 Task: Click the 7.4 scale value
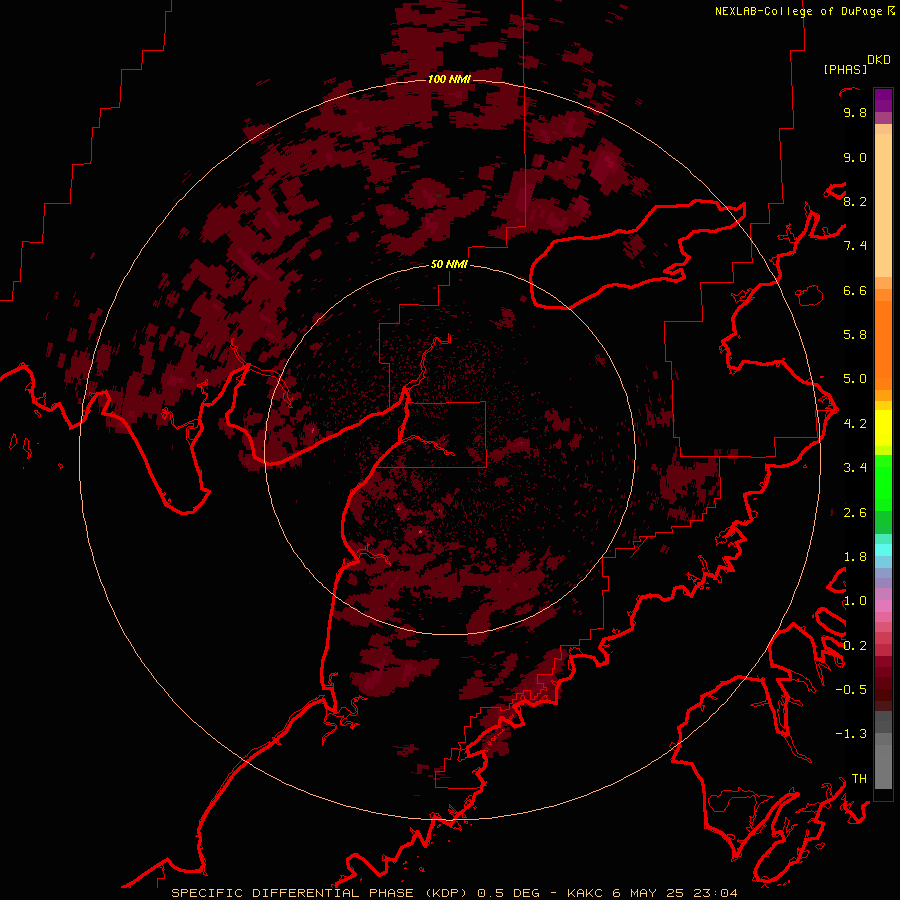coord(855,246)
